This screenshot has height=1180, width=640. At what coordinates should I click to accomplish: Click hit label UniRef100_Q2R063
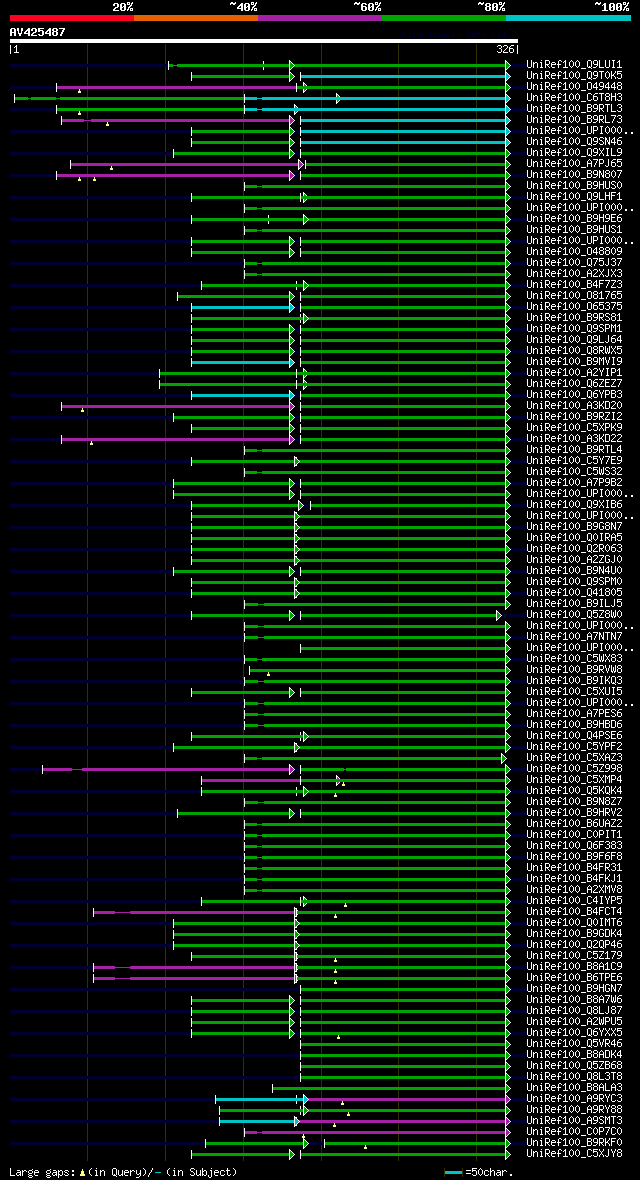[x=574, y=549]
